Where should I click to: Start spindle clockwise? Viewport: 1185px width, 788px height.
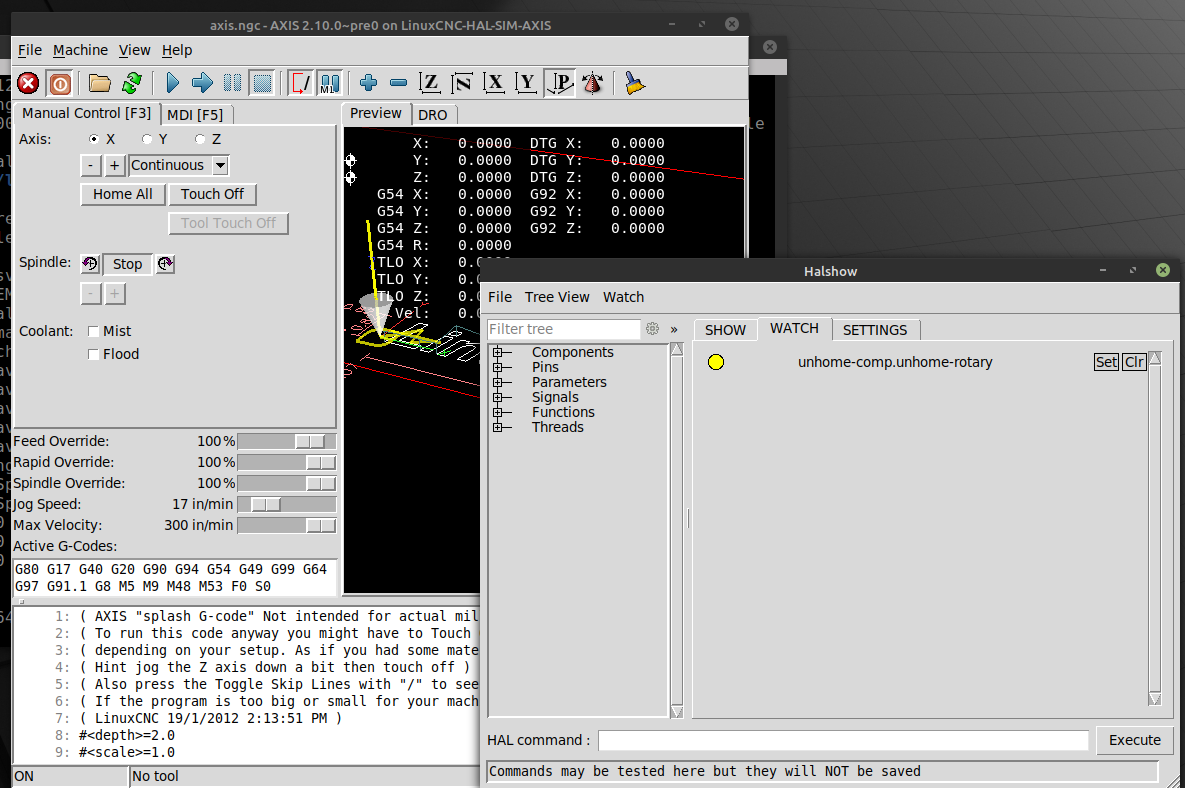click(x=166, y=264)
